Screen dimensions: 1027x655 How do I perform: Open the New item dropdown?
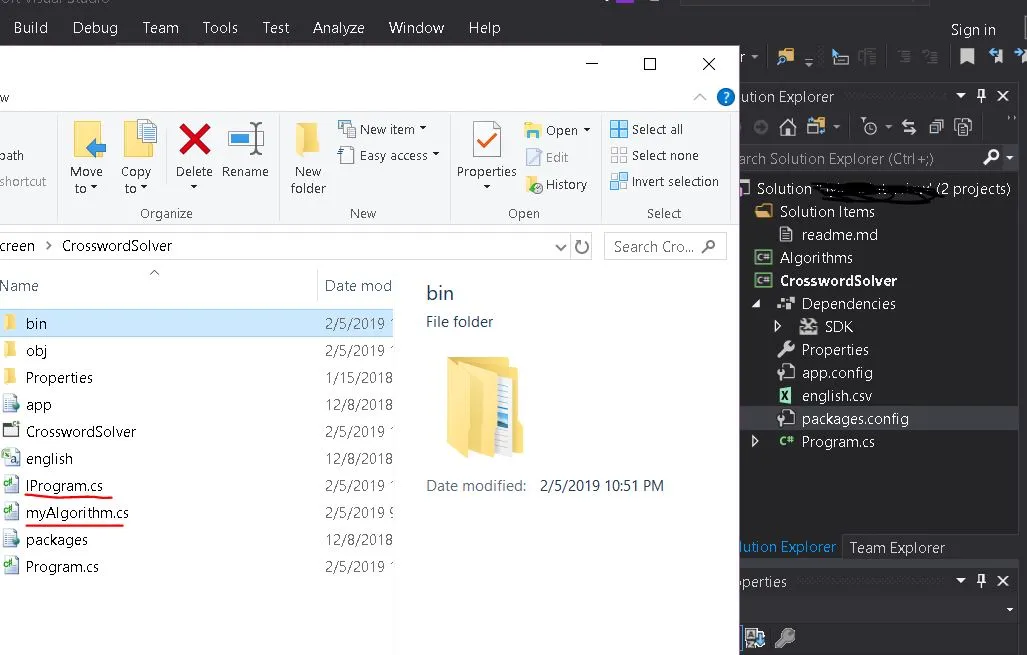[383, 129]
